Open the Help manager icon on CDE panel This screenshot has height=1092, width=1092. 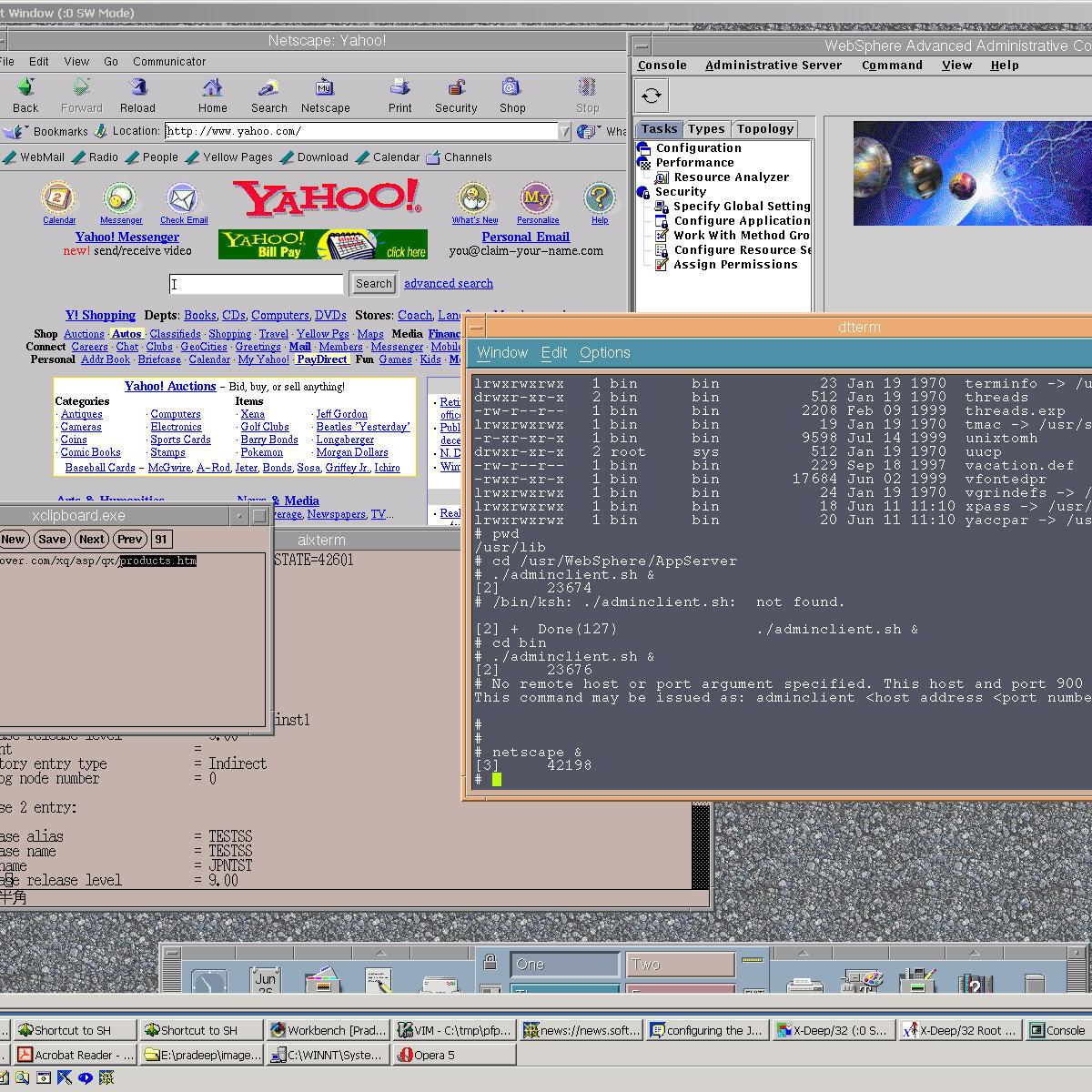pyautogui.click(x=975, y=983)
